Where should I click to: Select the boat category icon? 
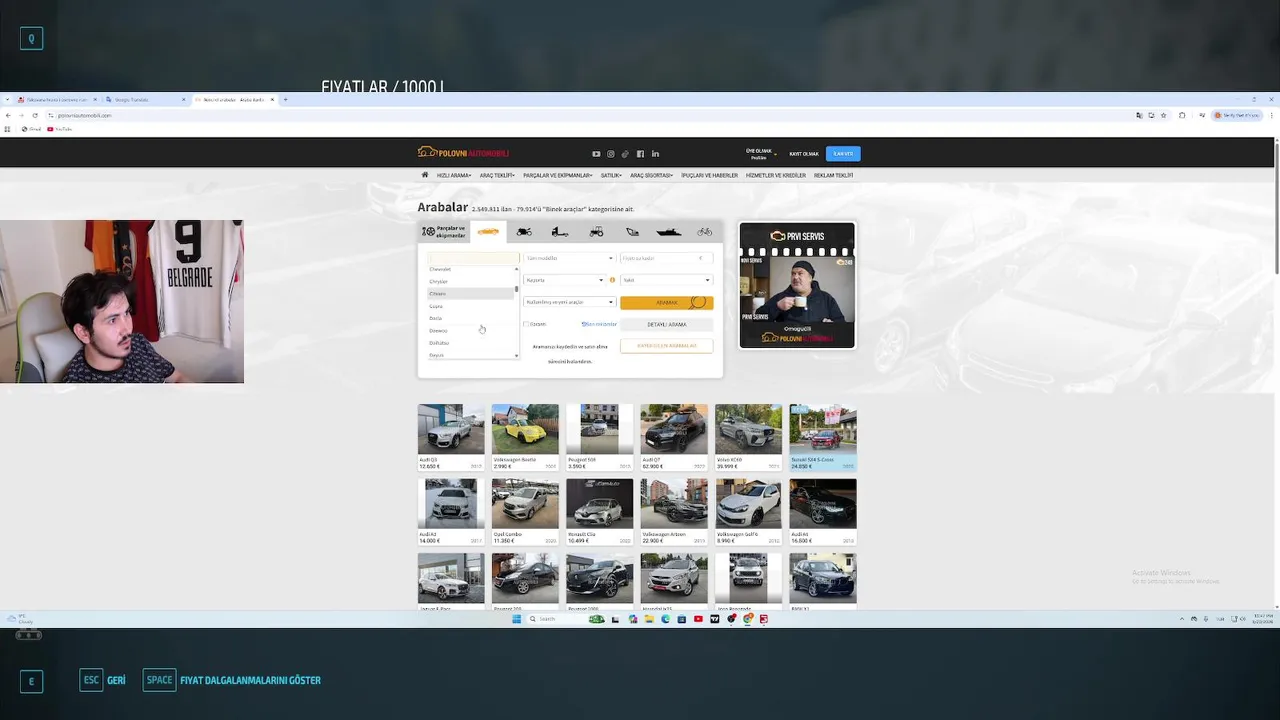(x=668, y=231)
